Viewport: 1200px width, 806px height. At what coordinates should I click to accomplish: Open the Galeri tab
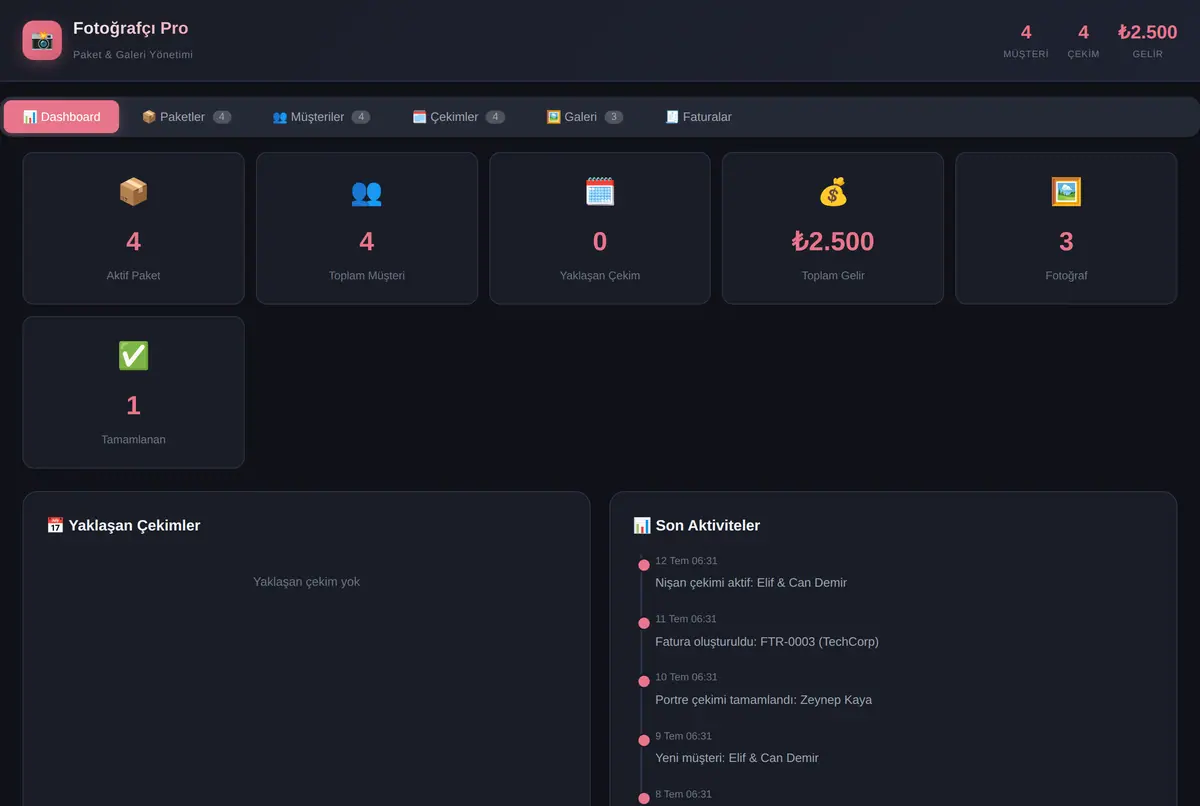[x=584, y=117]
